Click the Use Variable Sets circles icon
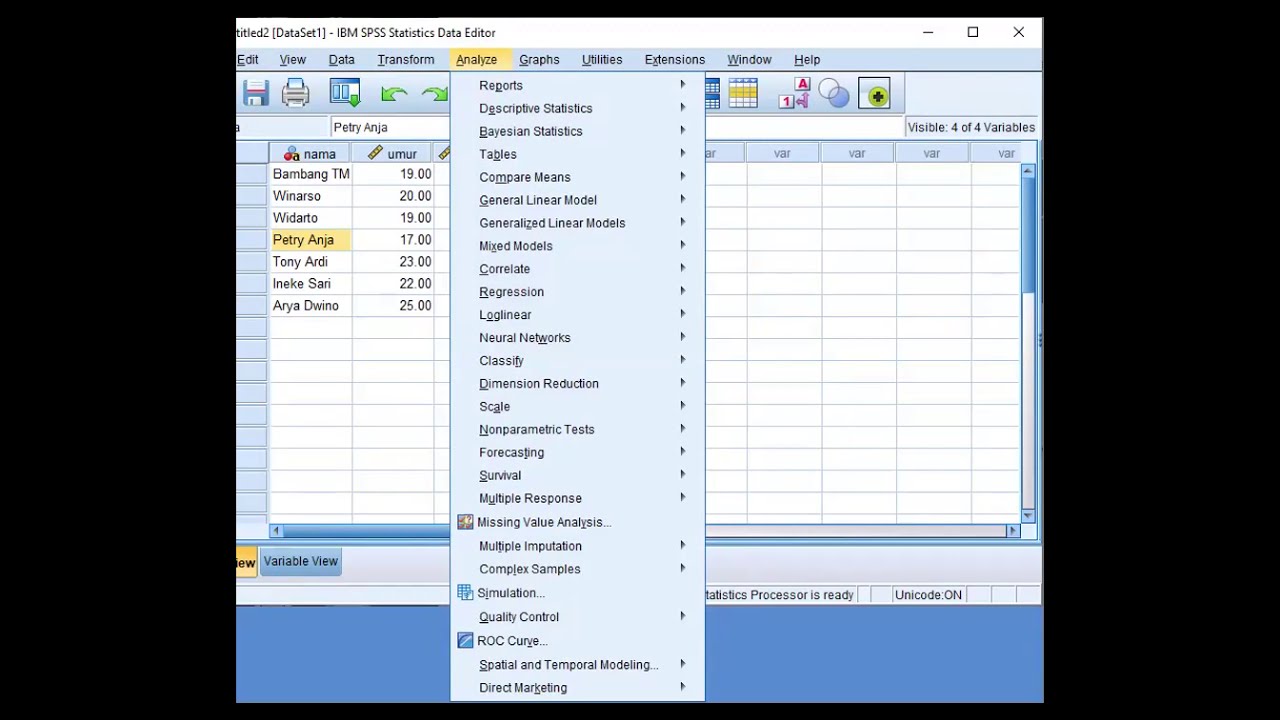Viewport: 1280px width, 720px height. tap(834, 94)
